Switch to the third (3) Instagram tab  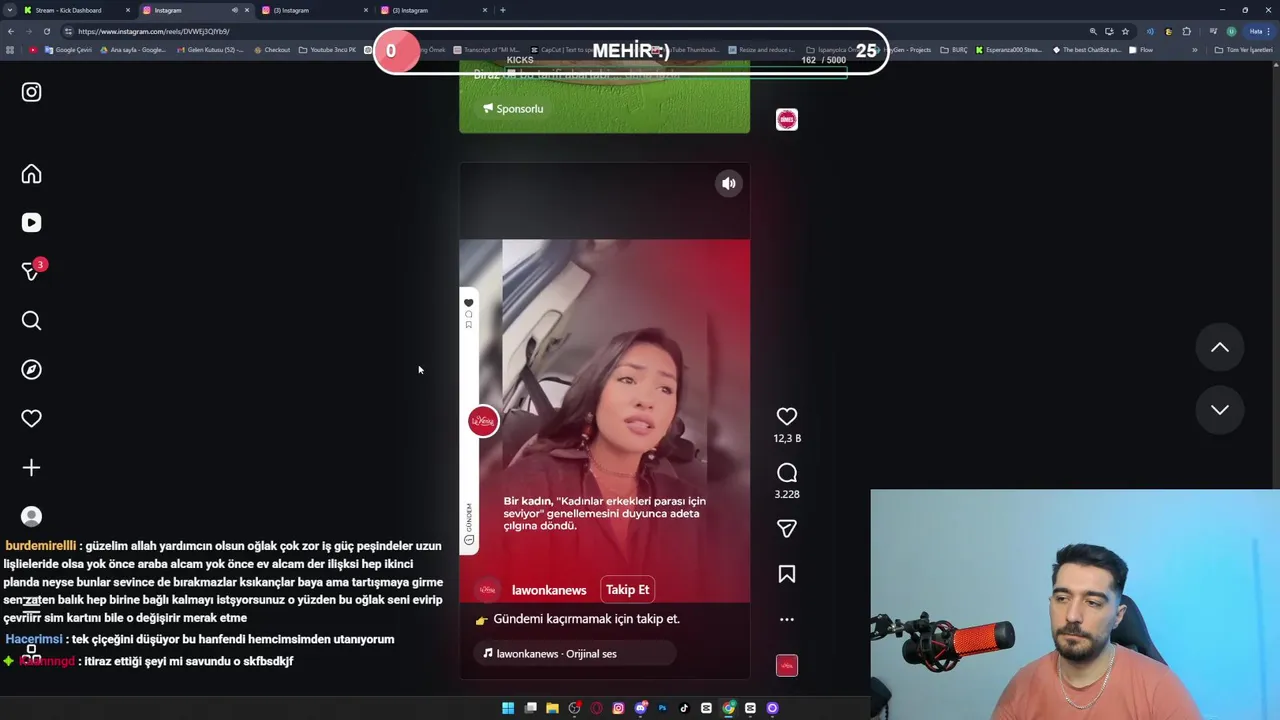tap(432, 10)
